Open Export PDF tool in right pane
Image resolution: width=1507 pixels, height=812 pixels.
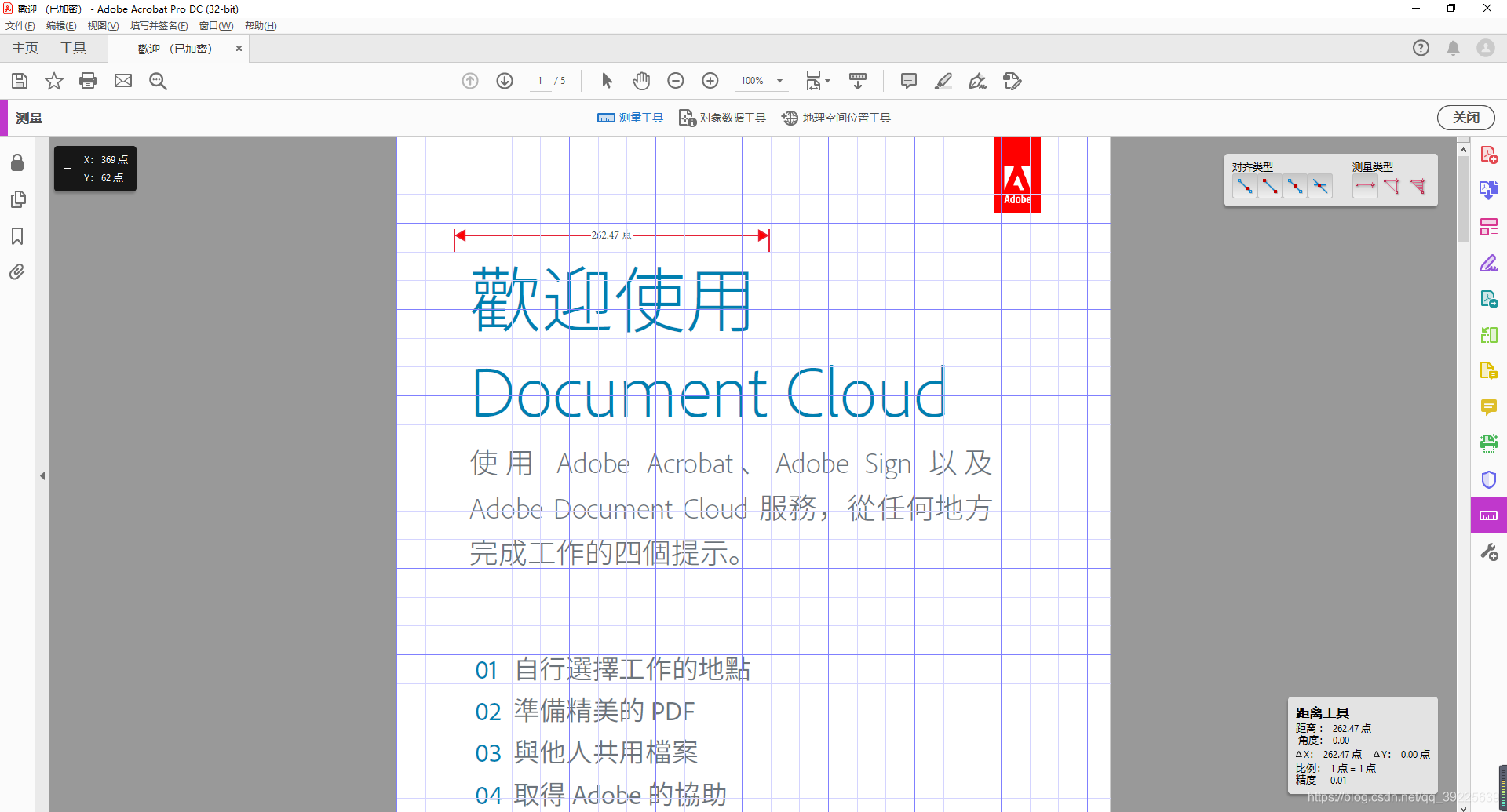(x=1489, y=191)
